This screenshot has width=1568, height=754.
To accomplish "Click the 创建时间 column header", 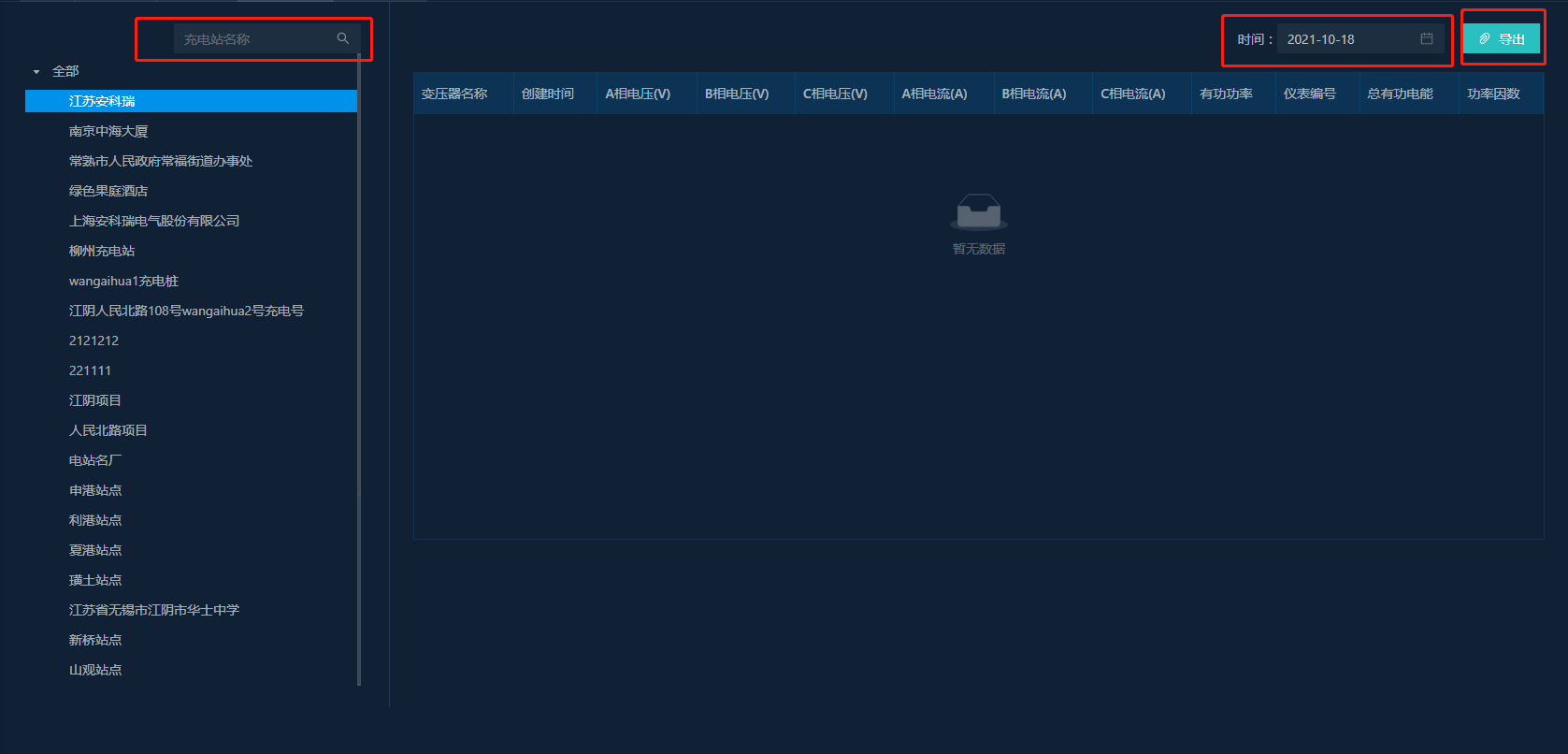I will (x=548, y=94).
